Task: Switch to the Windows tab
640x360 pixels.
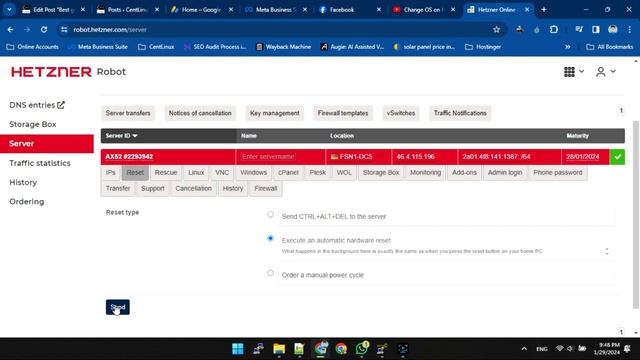Action: point(253,173)
